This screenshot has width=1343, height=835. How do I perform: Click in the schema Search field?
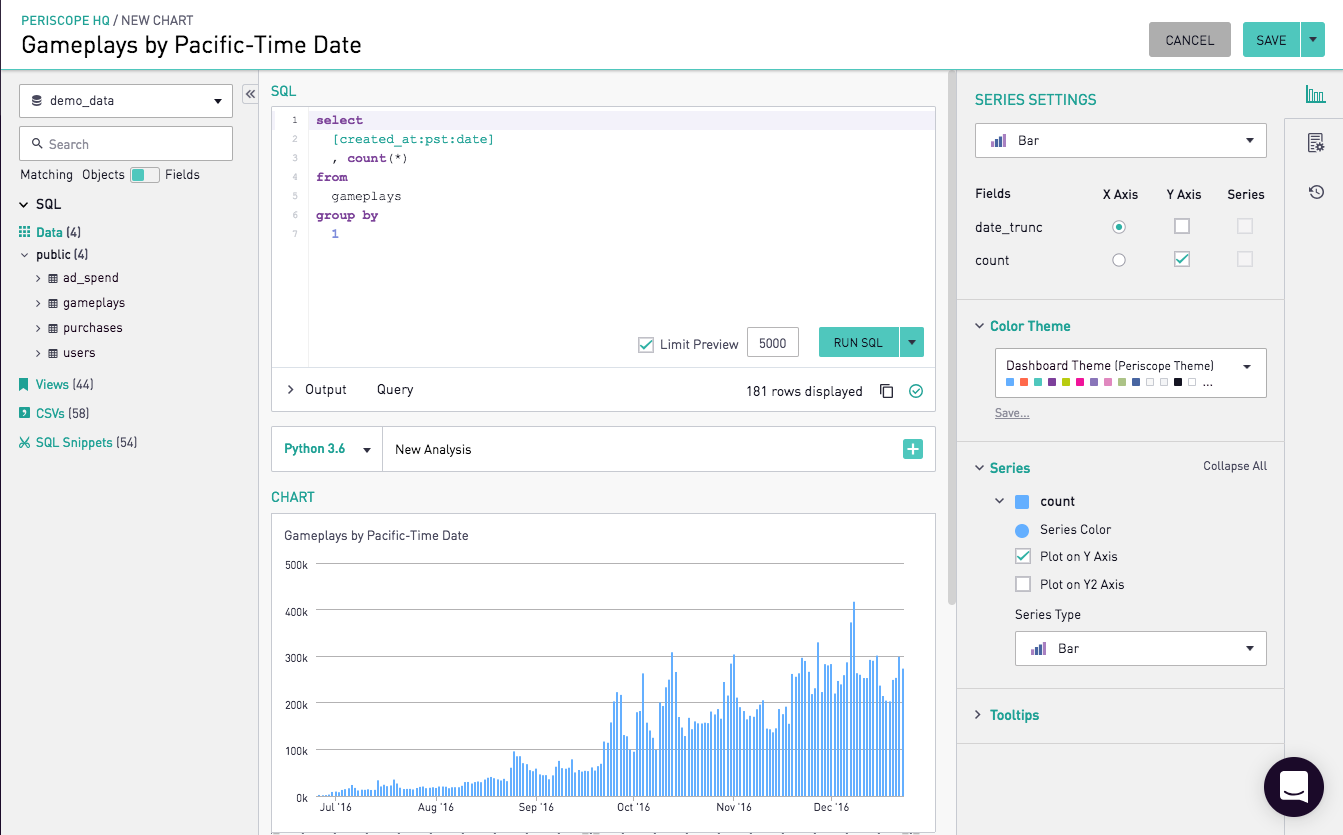coord(126,144)
